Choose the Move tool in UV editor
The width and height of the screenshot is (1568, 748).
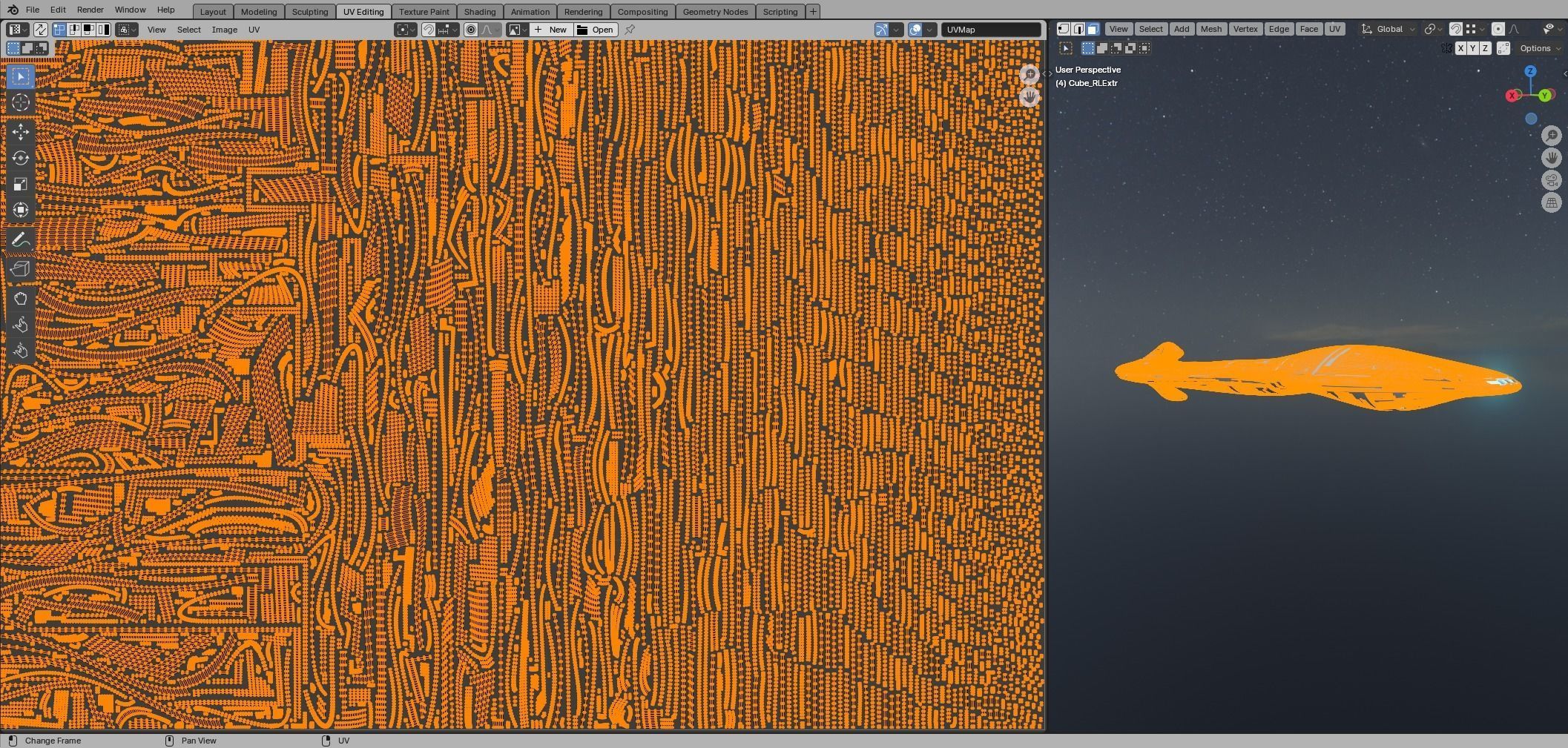click(21, 132)
